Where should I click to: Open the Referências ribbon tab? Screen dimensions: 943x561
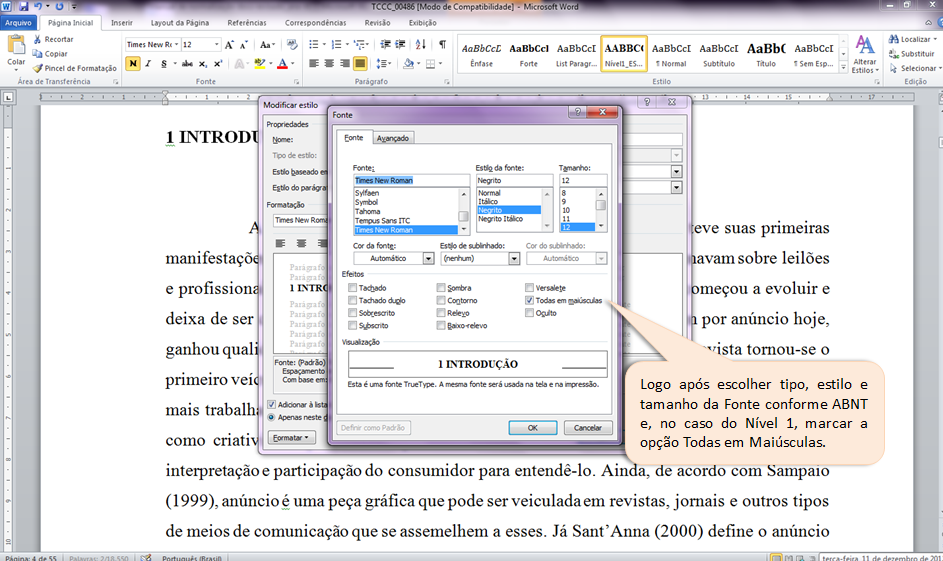(247, 23)
